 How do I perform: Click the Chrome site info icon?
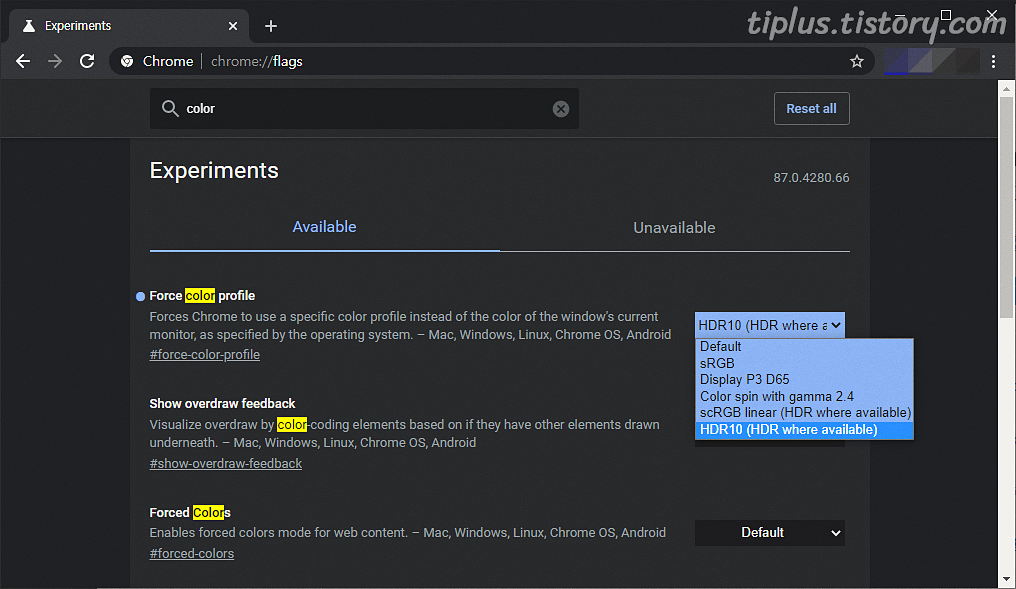(x=127, y=61)
